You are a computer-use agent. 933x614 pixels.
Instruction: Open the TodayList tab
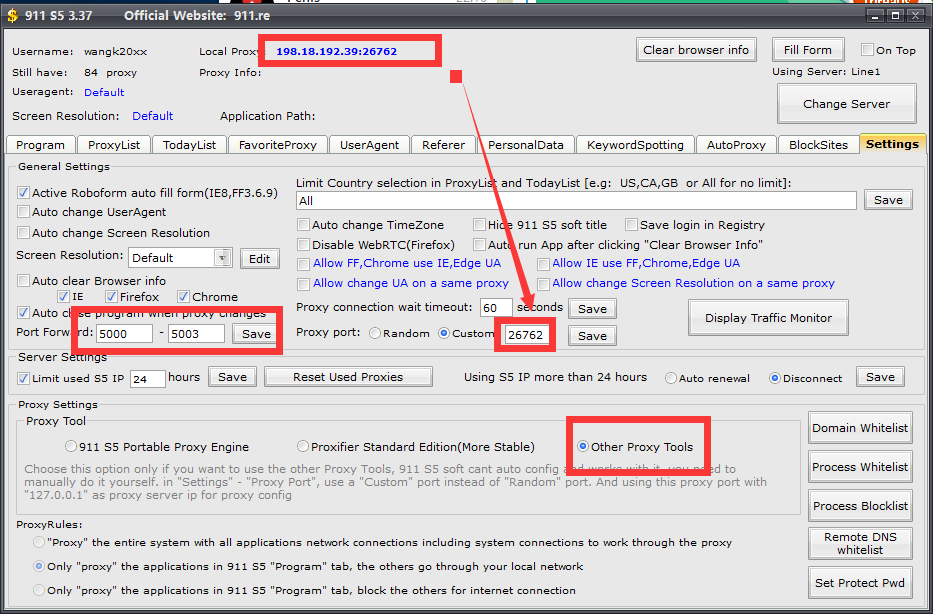click(189, 145)
